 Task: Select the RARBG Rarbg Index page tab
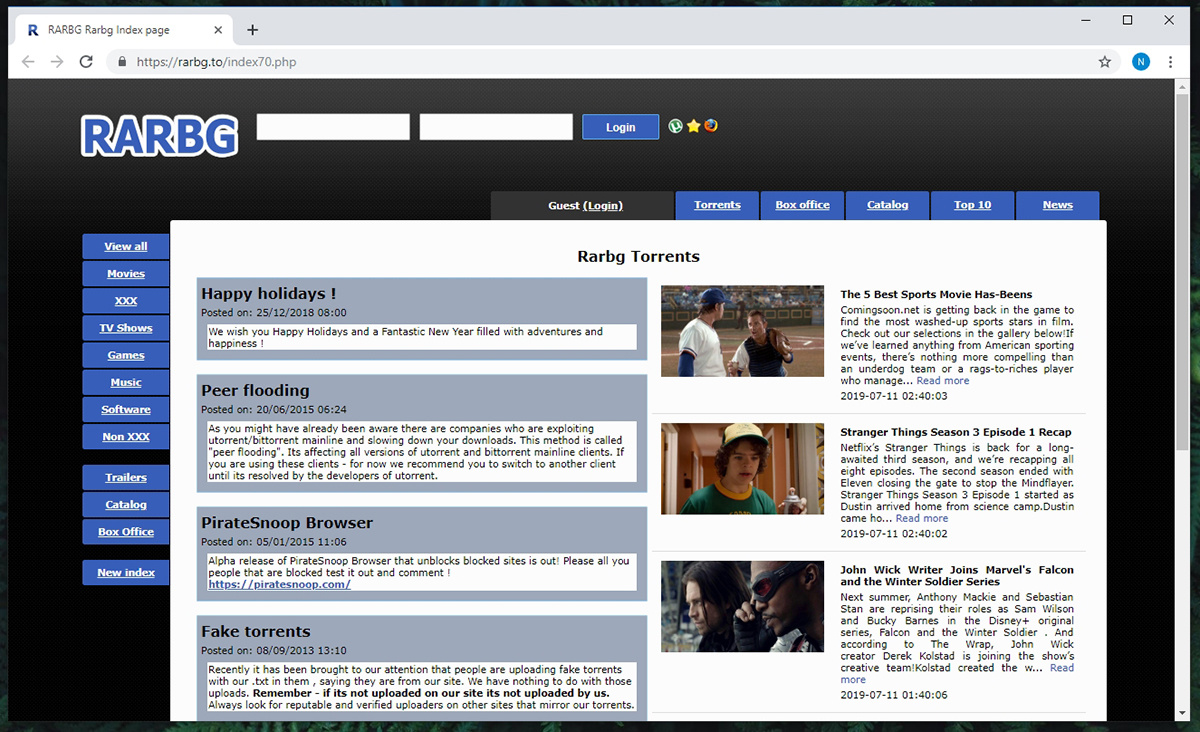(x=122, y=30)
